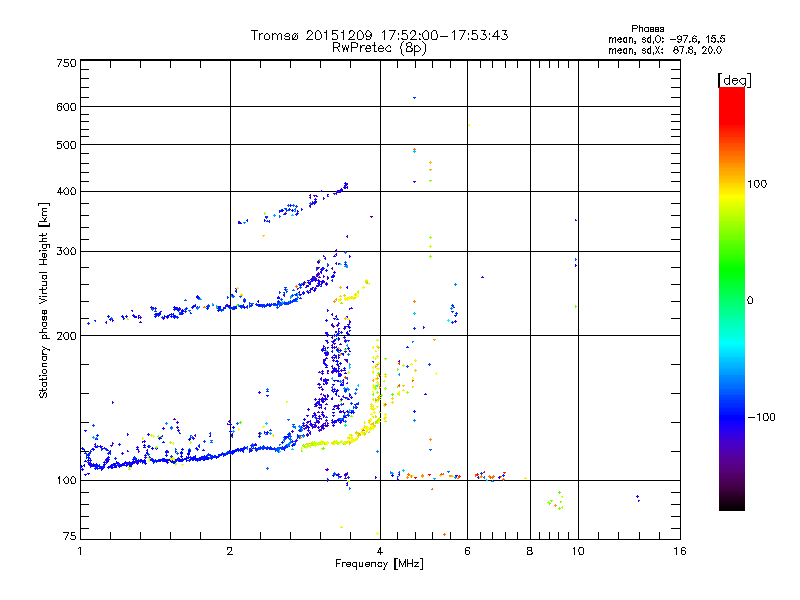Click the '4' frequency axis tick label
This screenshot has height=600, width=800.
[380, 551]
